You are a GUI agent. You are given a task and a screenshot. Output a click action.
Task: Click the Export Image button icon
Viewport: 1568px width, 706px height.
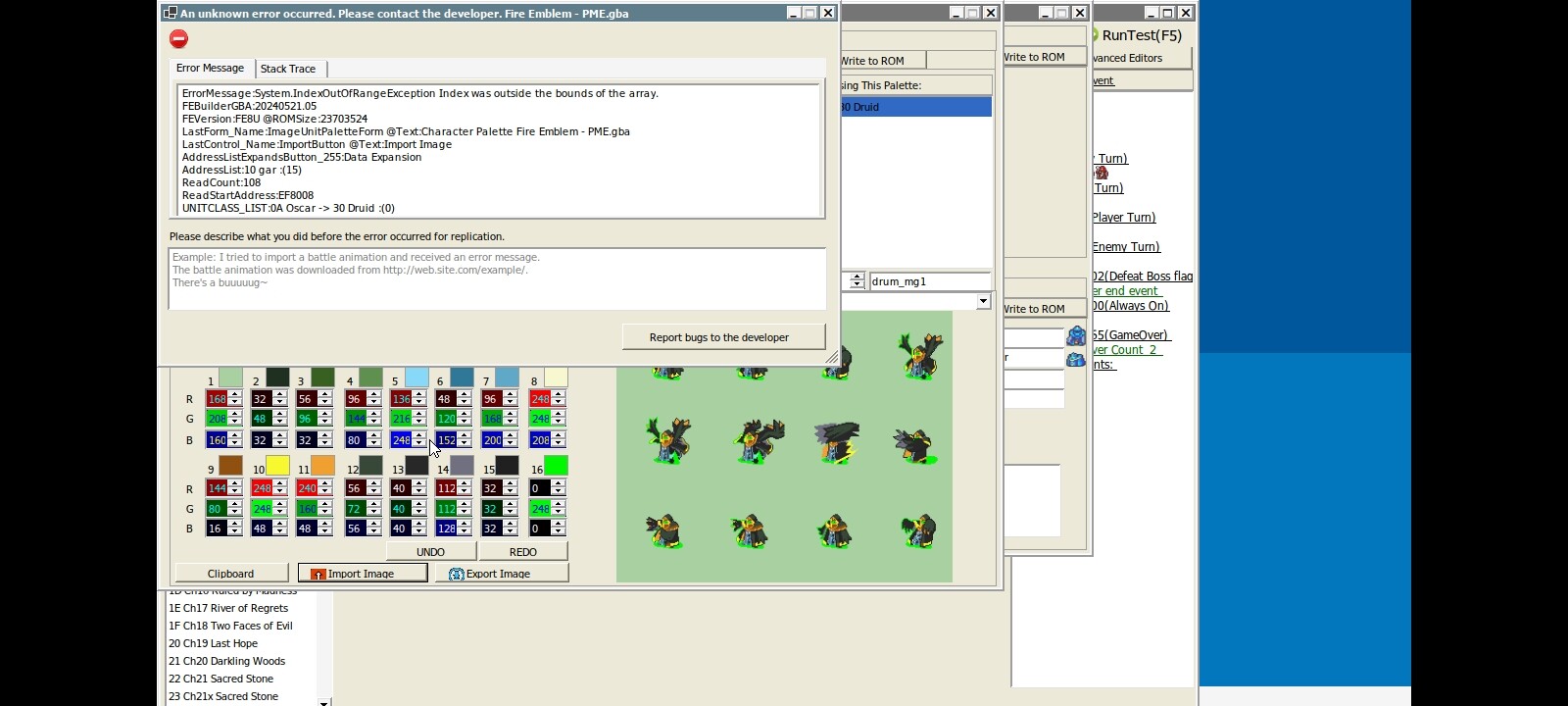456,574
